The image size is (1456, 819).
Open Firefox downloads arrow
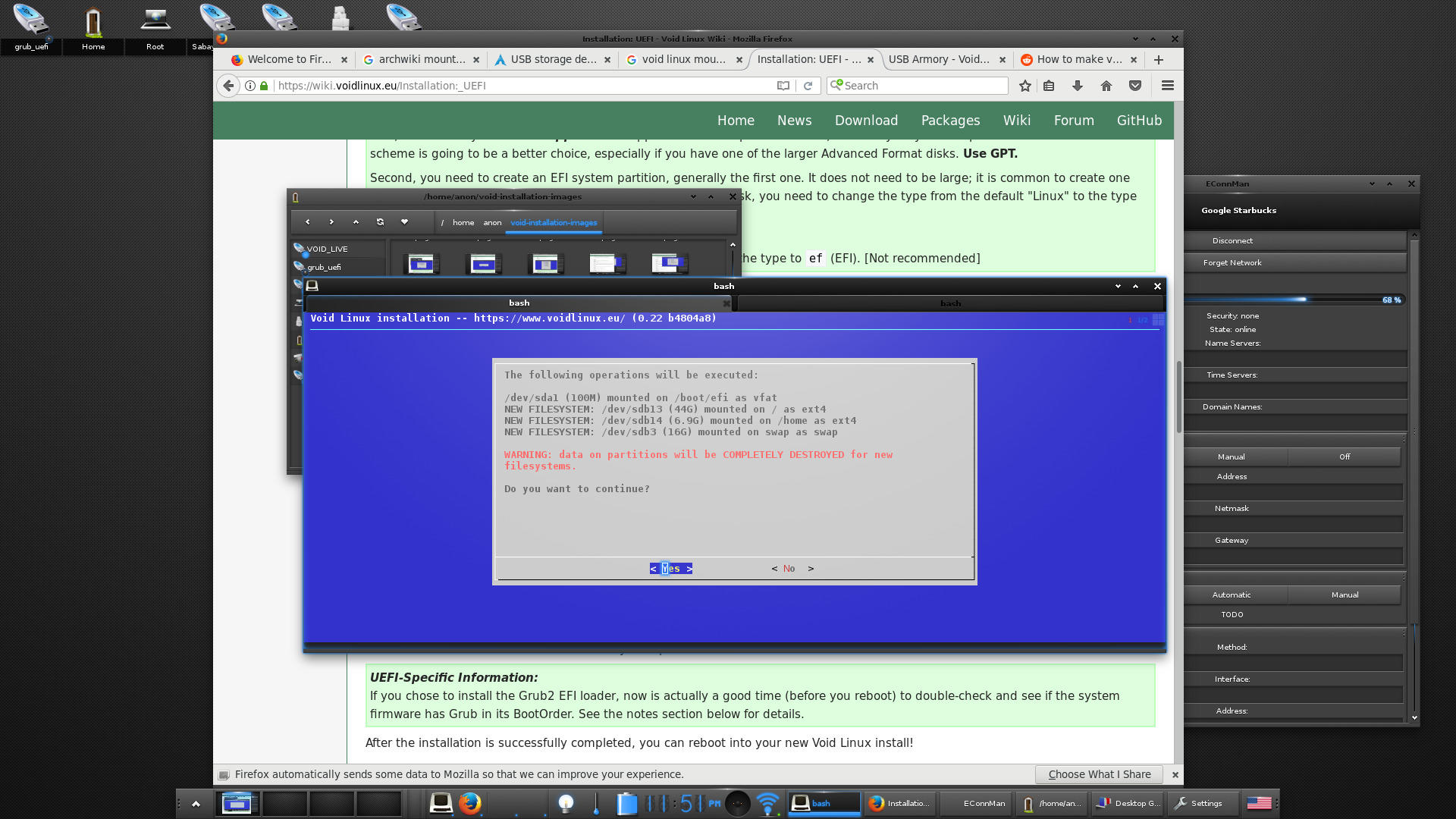1078,86
